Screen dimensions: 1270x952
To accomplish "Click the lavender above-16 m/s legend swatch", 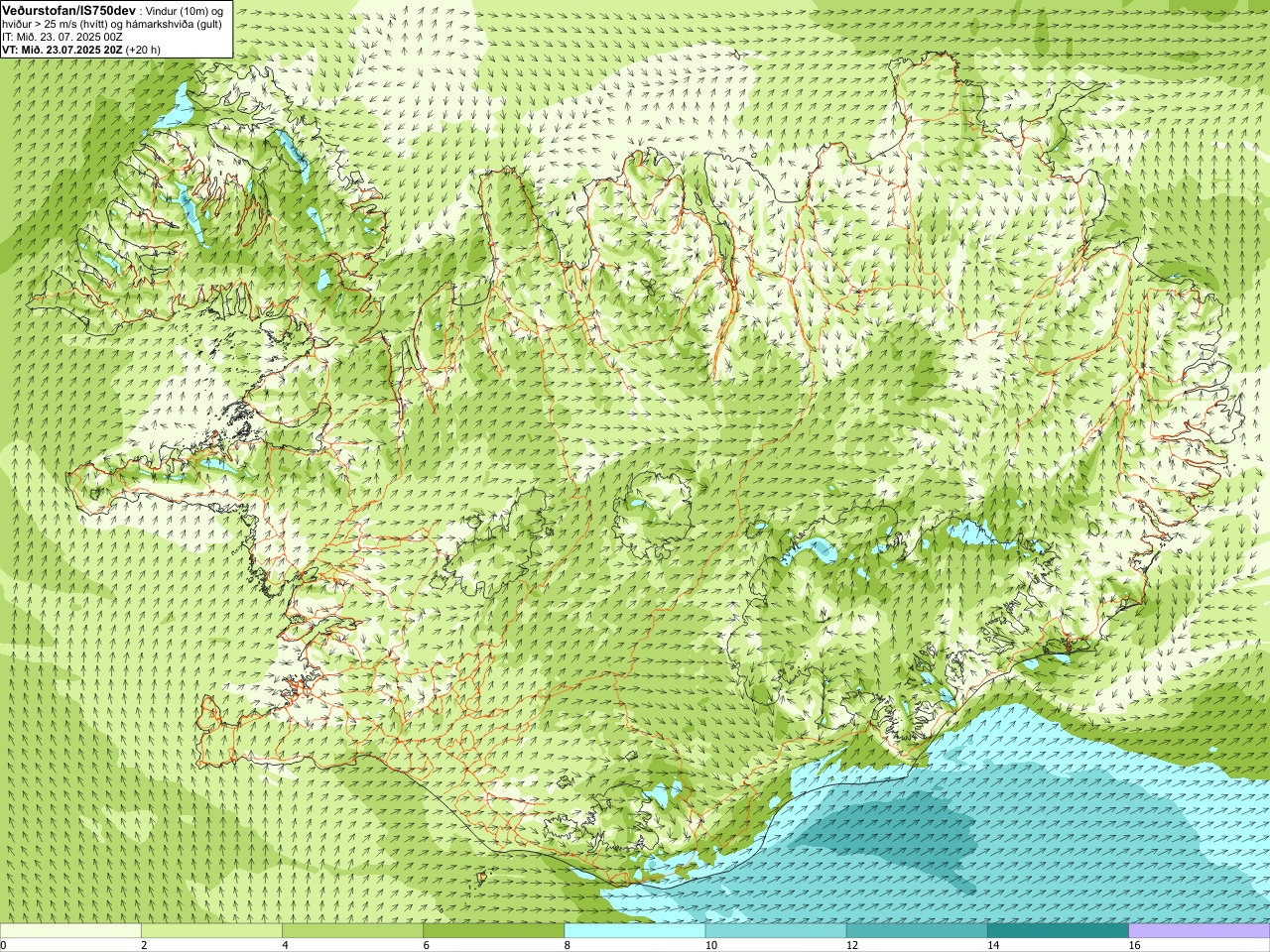I will (x=1200, y=930).
